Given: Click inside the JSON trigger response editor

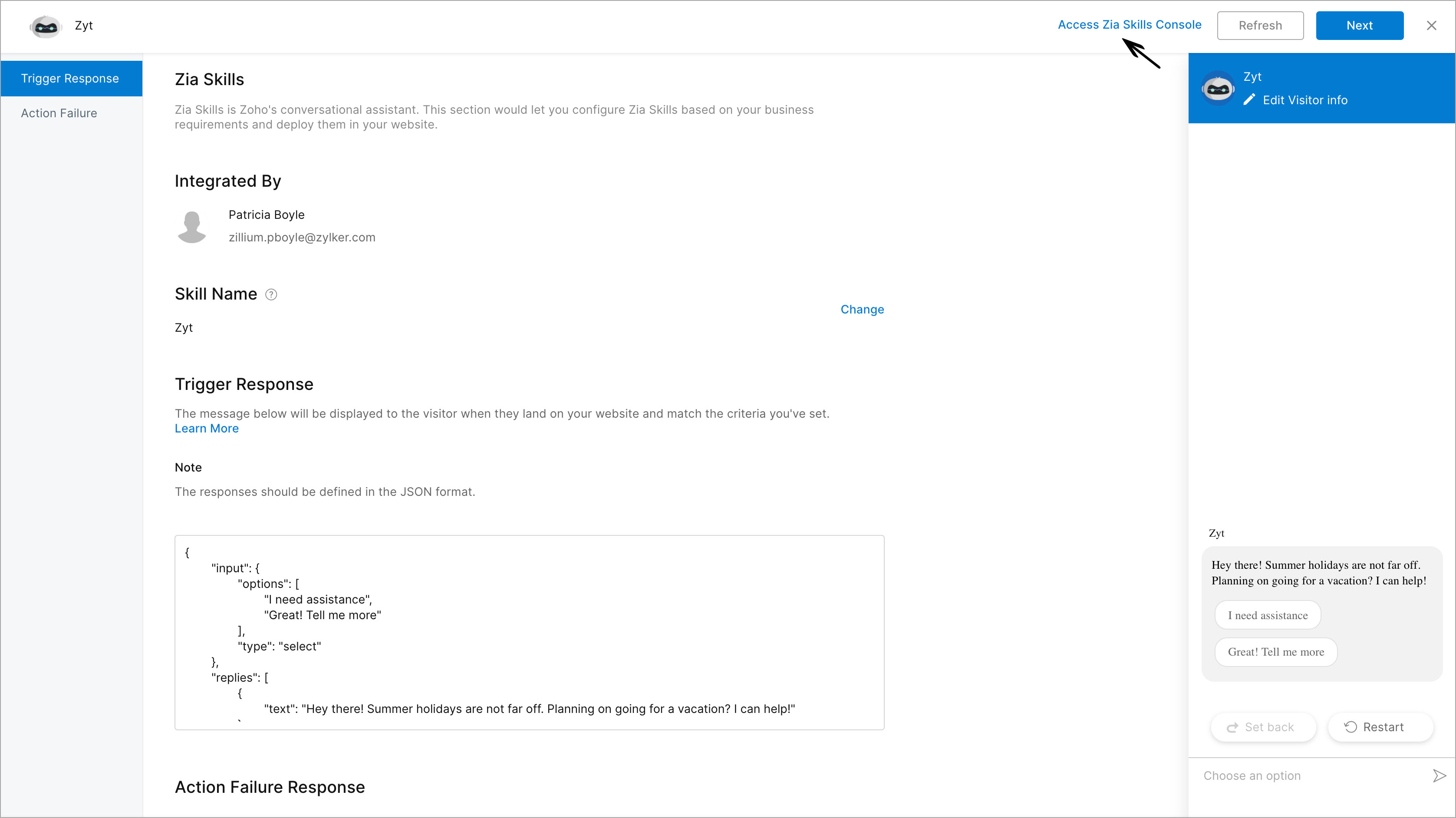Looking at the screenshot, I should click(529, 633).
